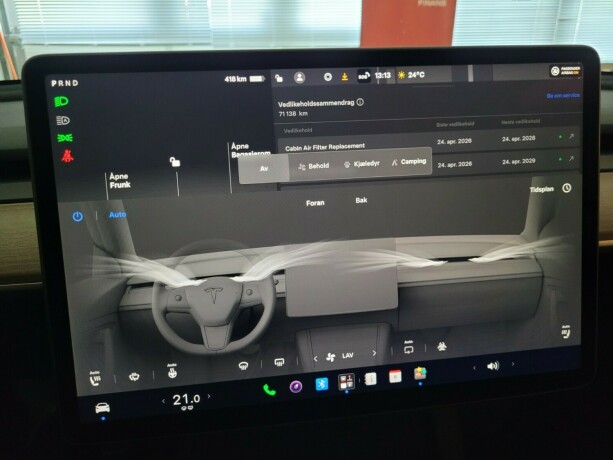Image resolution: width=613 pixels, height=460 pixels.
Task: Open the Bluetooth app in dock
Action: click(321, 384)
